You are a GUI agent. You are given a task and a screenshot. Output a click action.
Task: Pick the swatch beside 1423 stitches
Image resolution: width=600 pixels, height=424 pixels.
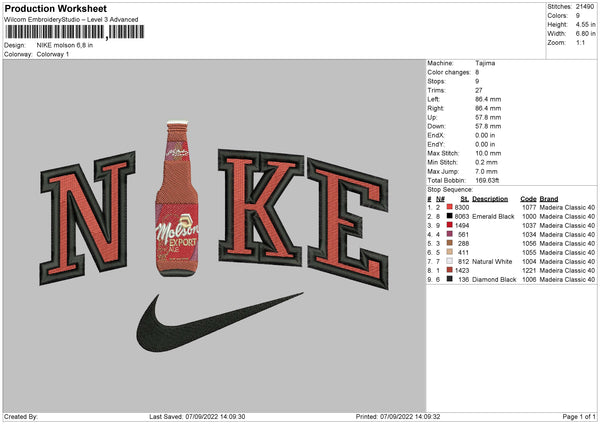point(450,270)
